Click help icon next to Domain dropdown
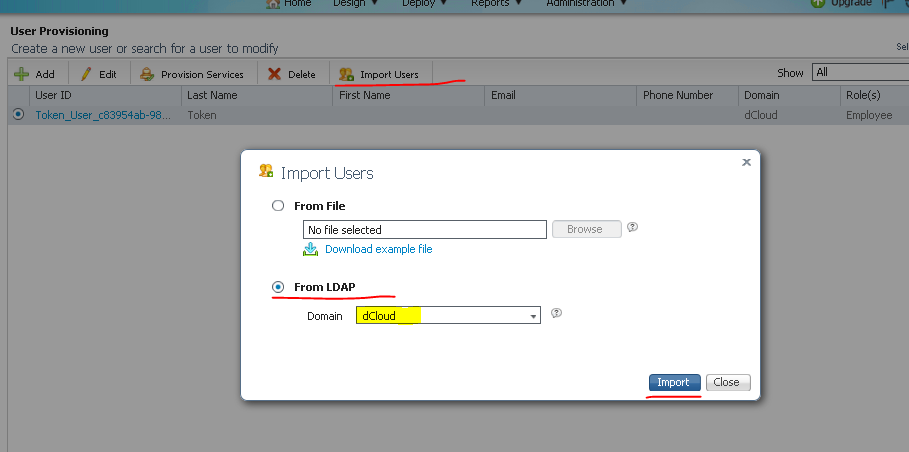This screenshot has height=452, width=909. pos(556,314)
